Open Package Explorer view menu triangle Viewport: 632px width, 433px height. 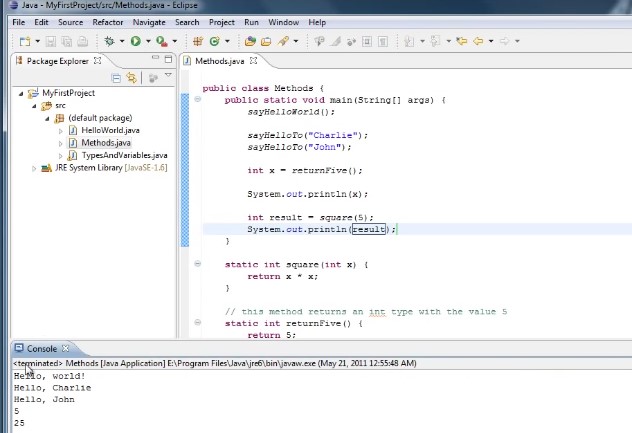pyautogui.click(x=167, y=76)
